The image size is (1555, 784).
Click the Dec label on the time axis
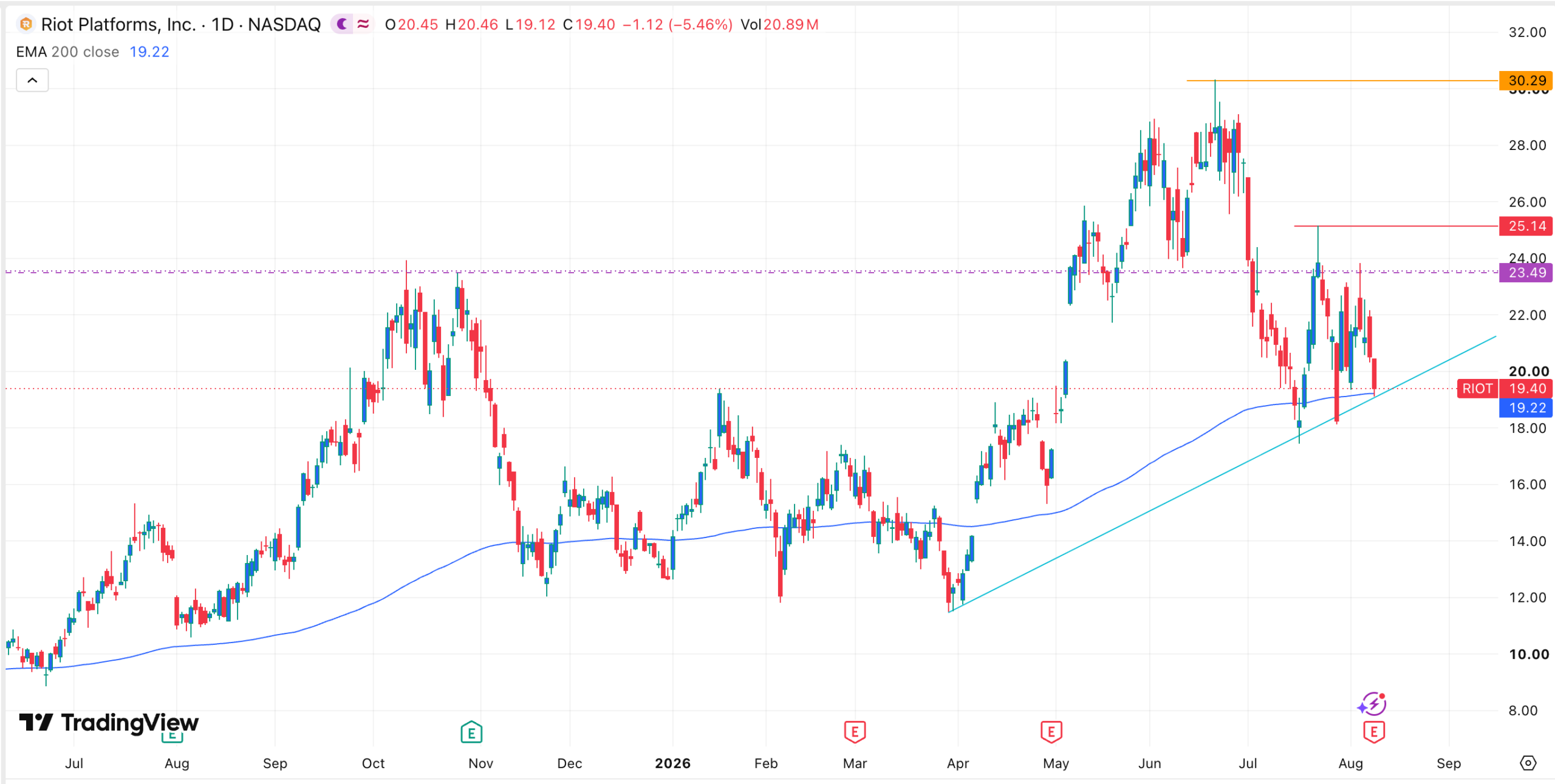click(569, 763)
